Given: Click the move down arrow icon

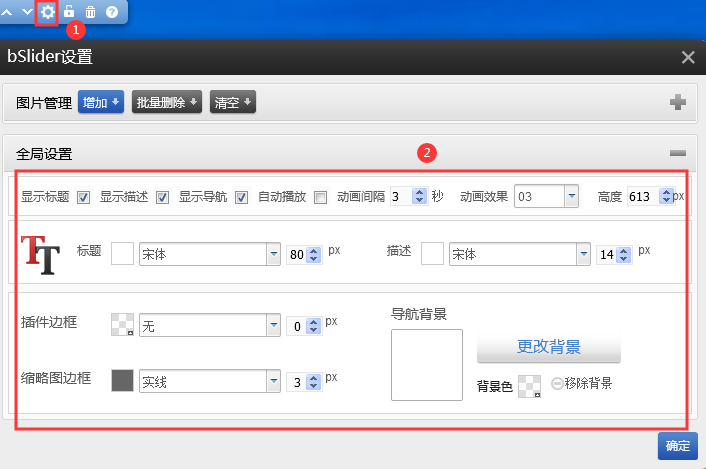Looking at the screenshot, I should pyautogui.click(x=27, y=12).
